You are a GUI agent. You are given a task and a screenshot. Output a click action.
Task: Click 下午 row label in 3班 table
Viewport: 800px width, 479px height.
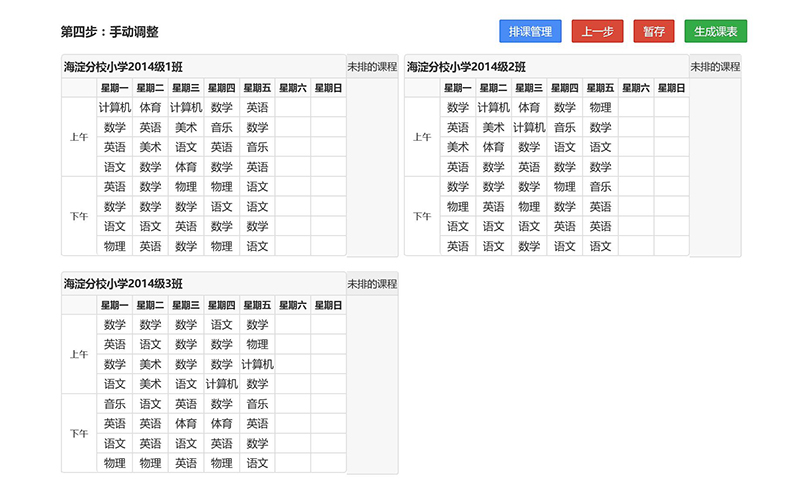pos(79,434)
